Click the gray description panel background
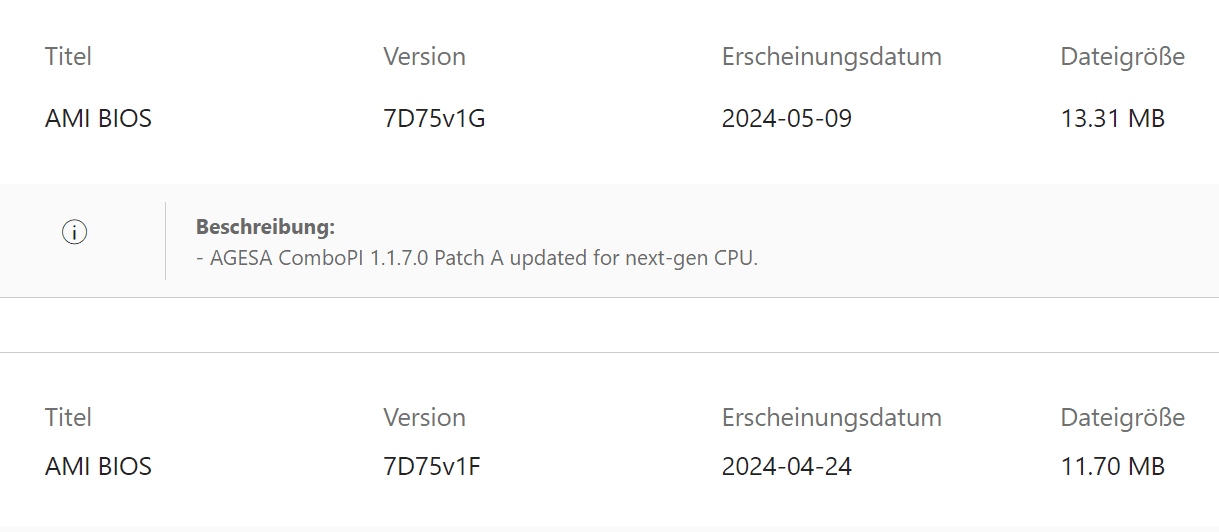 tap(990, 240)
